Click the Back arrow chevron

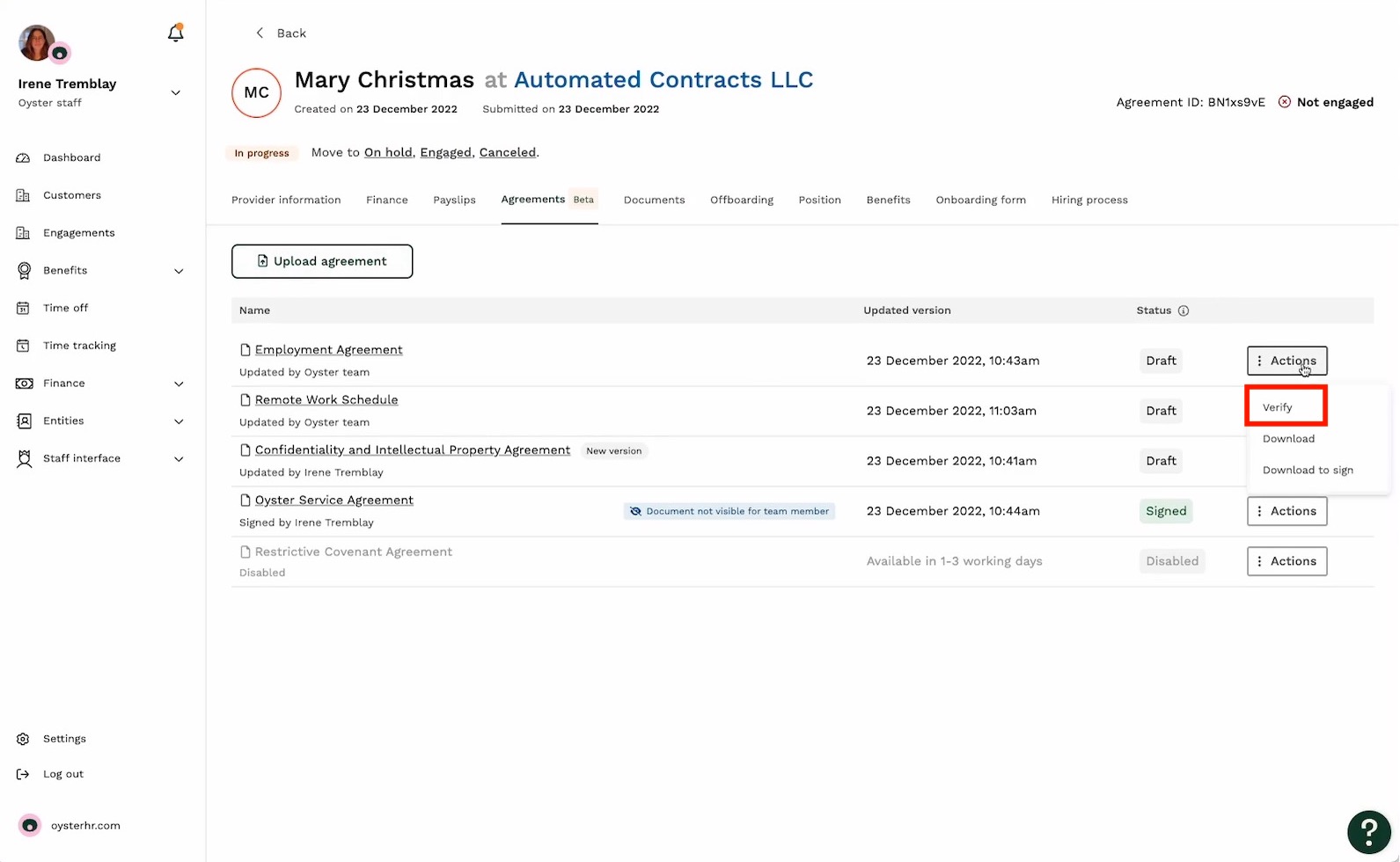pos(260,33)
